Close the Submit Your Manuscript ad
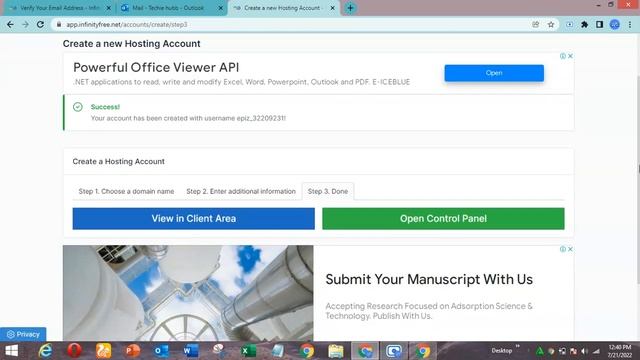Image resolution: width=640 pixels, height=360 pixels. point(570,249)
